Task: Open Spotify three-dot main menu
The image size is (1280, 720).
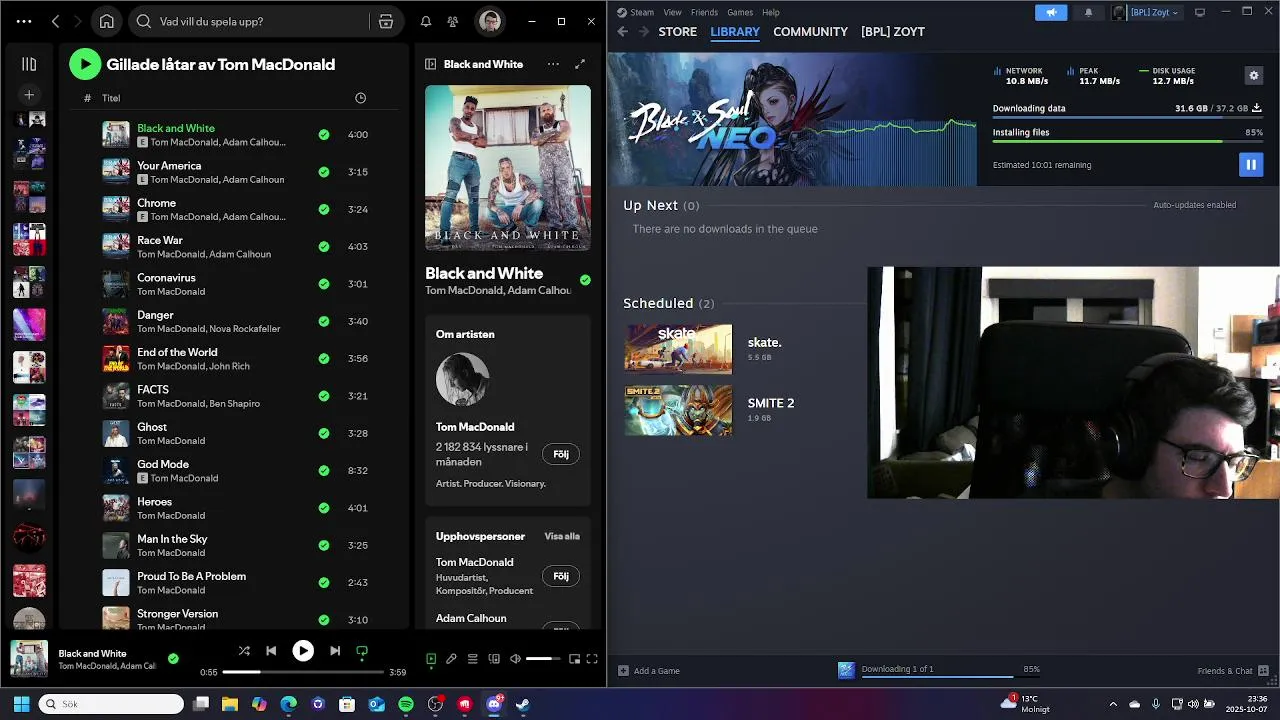Action: click(x=24, y=21)
